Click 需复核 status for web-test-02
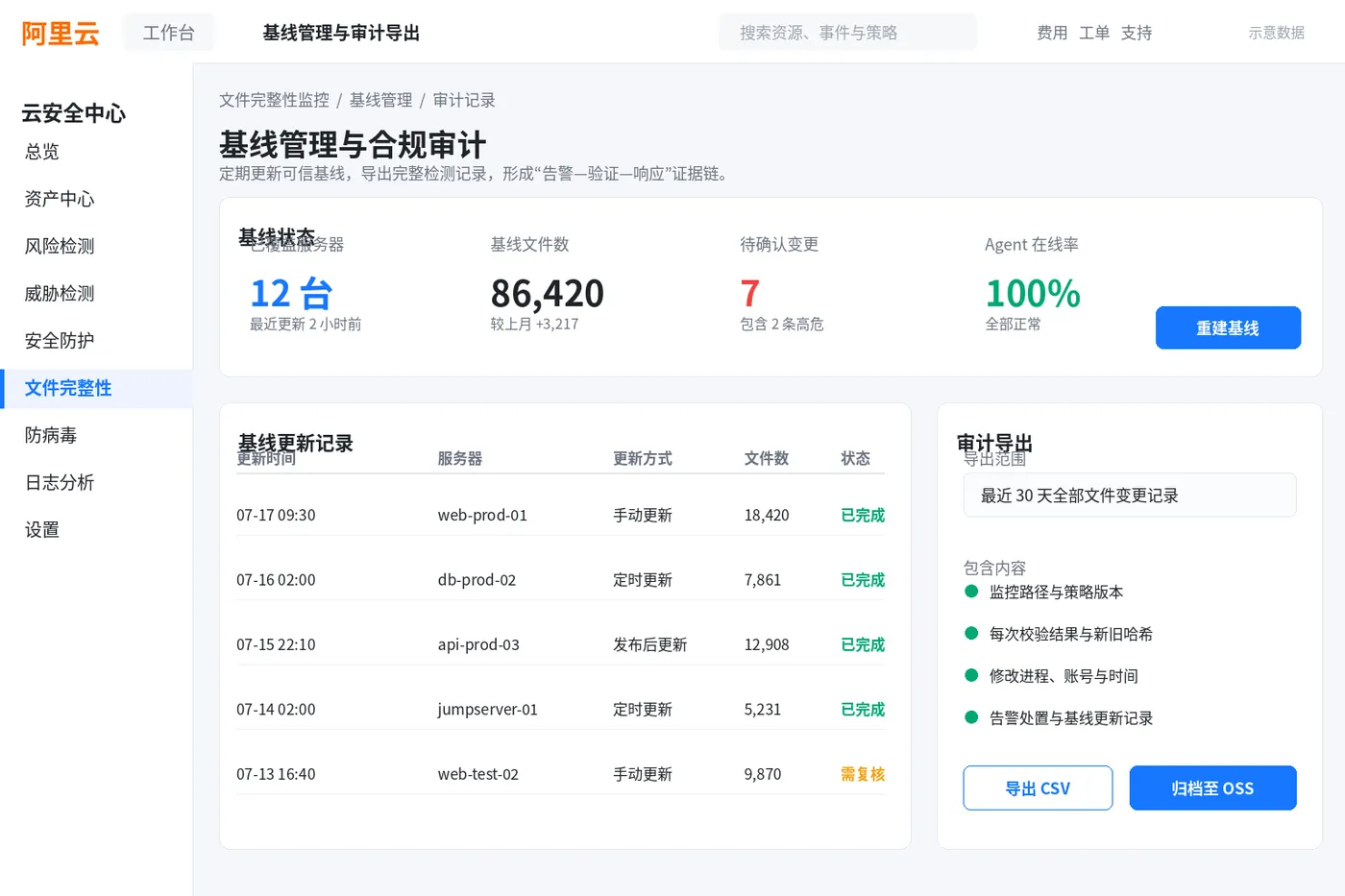Viewport: 1345px width, 896px height. coord(863,774)
